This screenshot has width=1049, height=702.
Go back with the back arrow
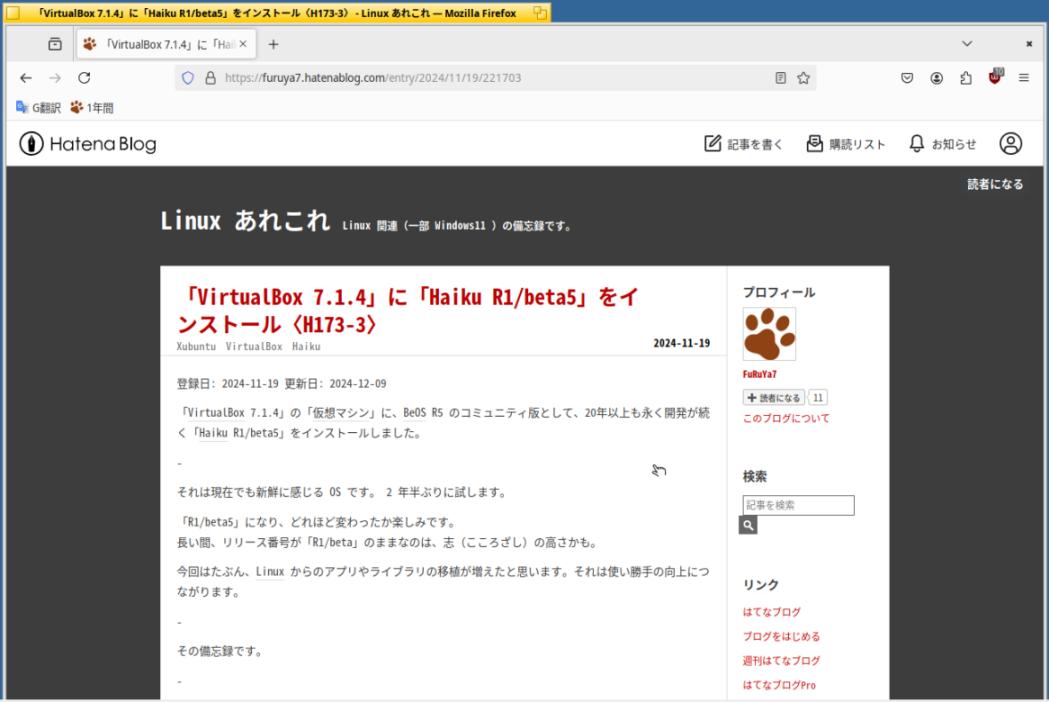(26, 78)
